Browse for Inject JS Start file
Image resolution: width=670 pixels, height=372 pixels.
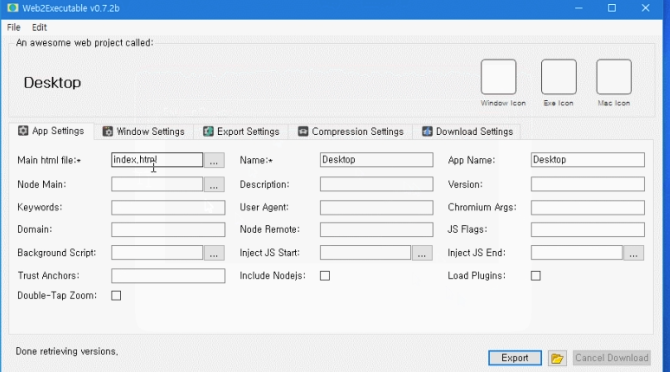(x=422, y=252)
